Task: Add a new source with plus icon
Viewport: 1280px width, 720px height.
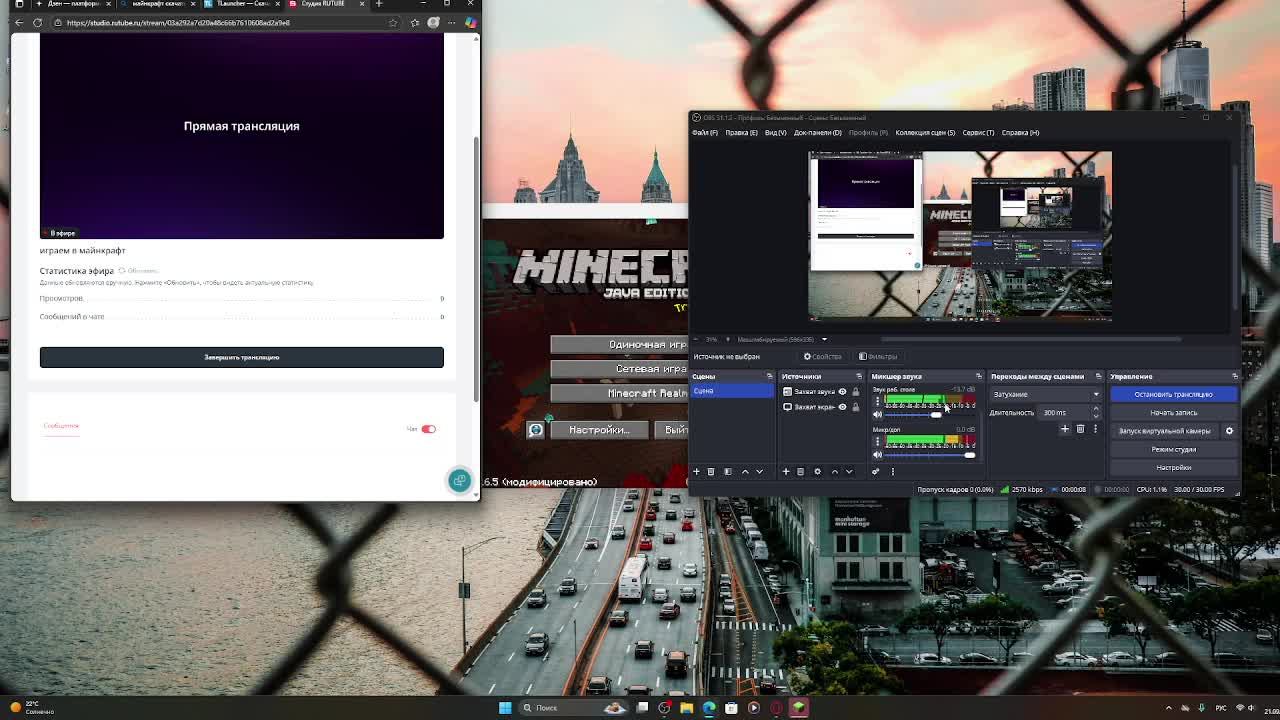Action: point(786,472)
